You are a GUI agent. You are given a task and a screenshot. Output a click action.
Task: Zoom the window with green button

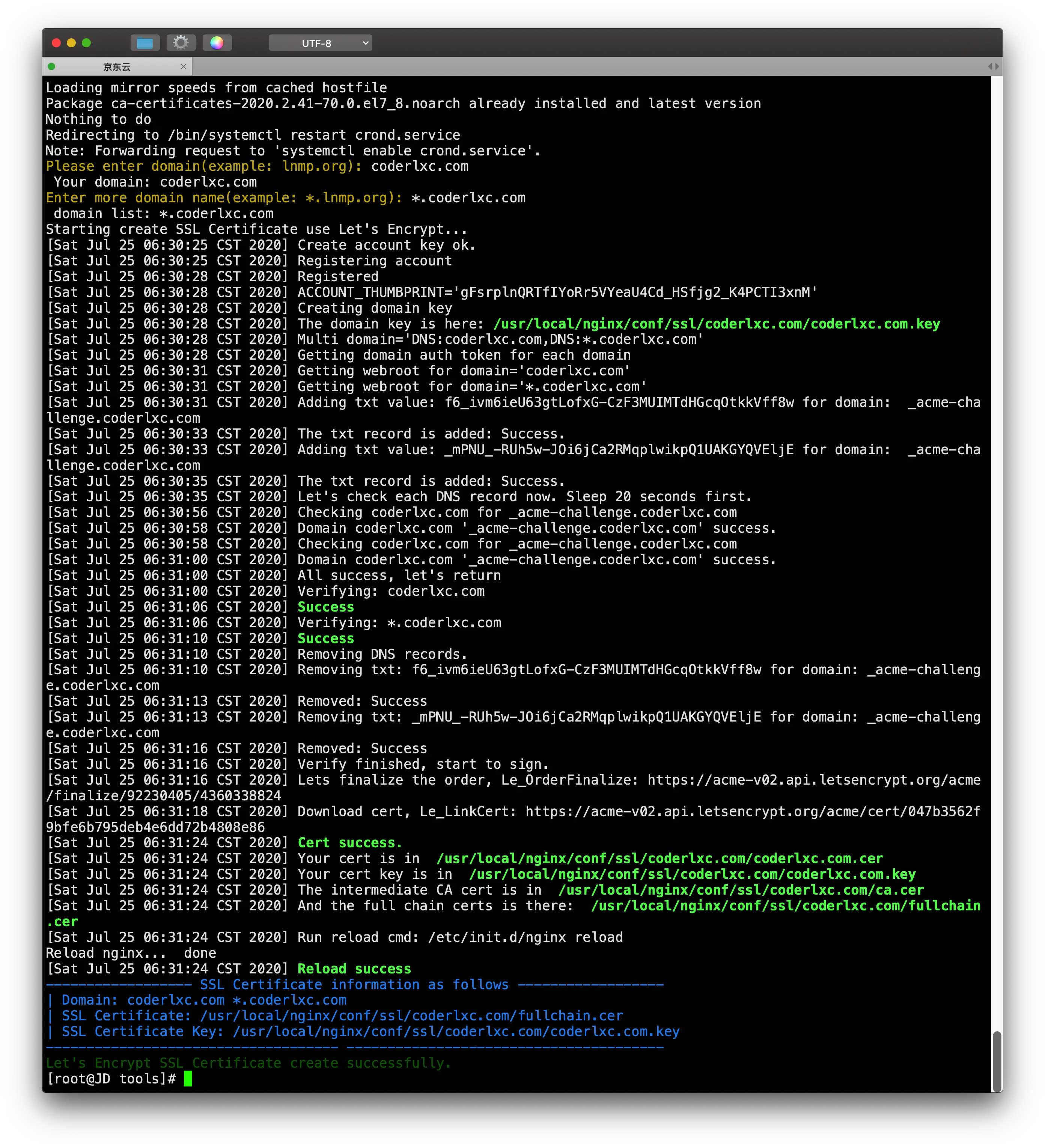pos(87,43)
